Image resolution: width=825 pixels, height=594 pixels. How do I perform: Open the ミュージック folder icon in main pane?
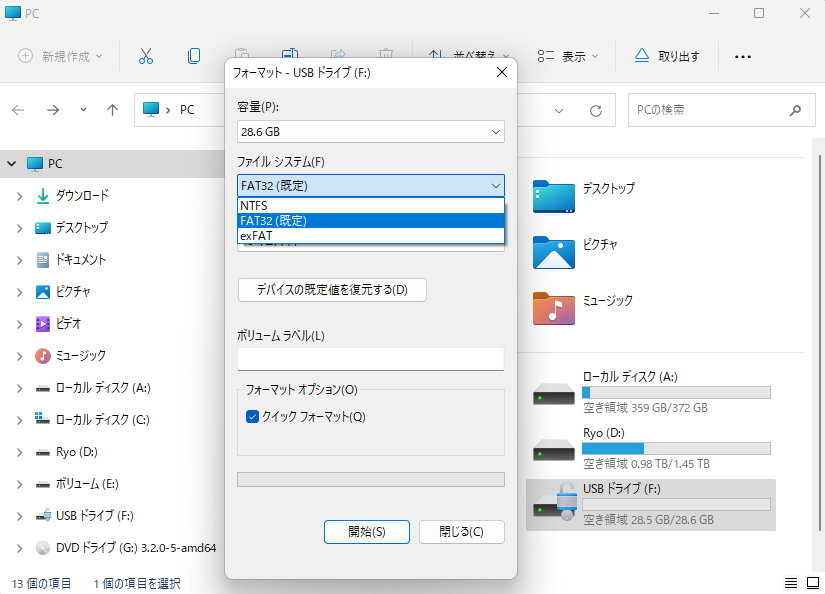(x=553, y=308)
